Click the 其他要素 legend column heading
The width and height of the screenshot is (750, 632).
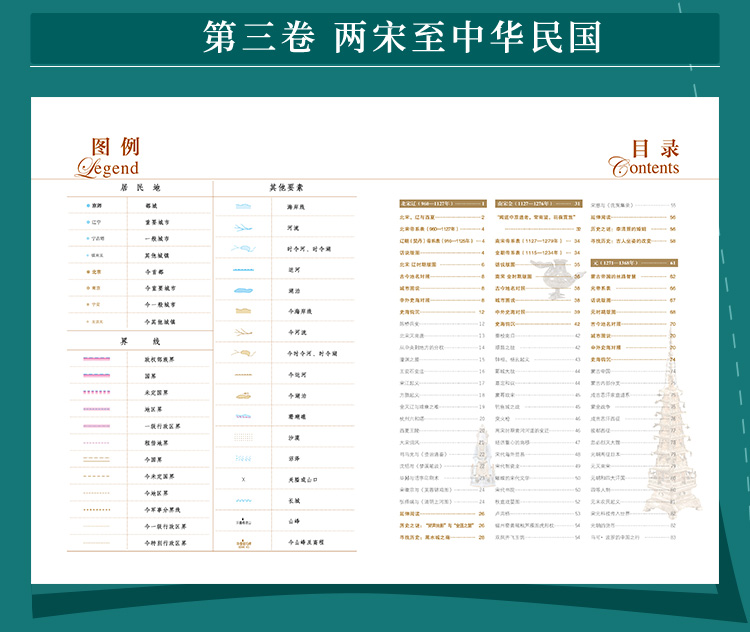click(285, 187)
